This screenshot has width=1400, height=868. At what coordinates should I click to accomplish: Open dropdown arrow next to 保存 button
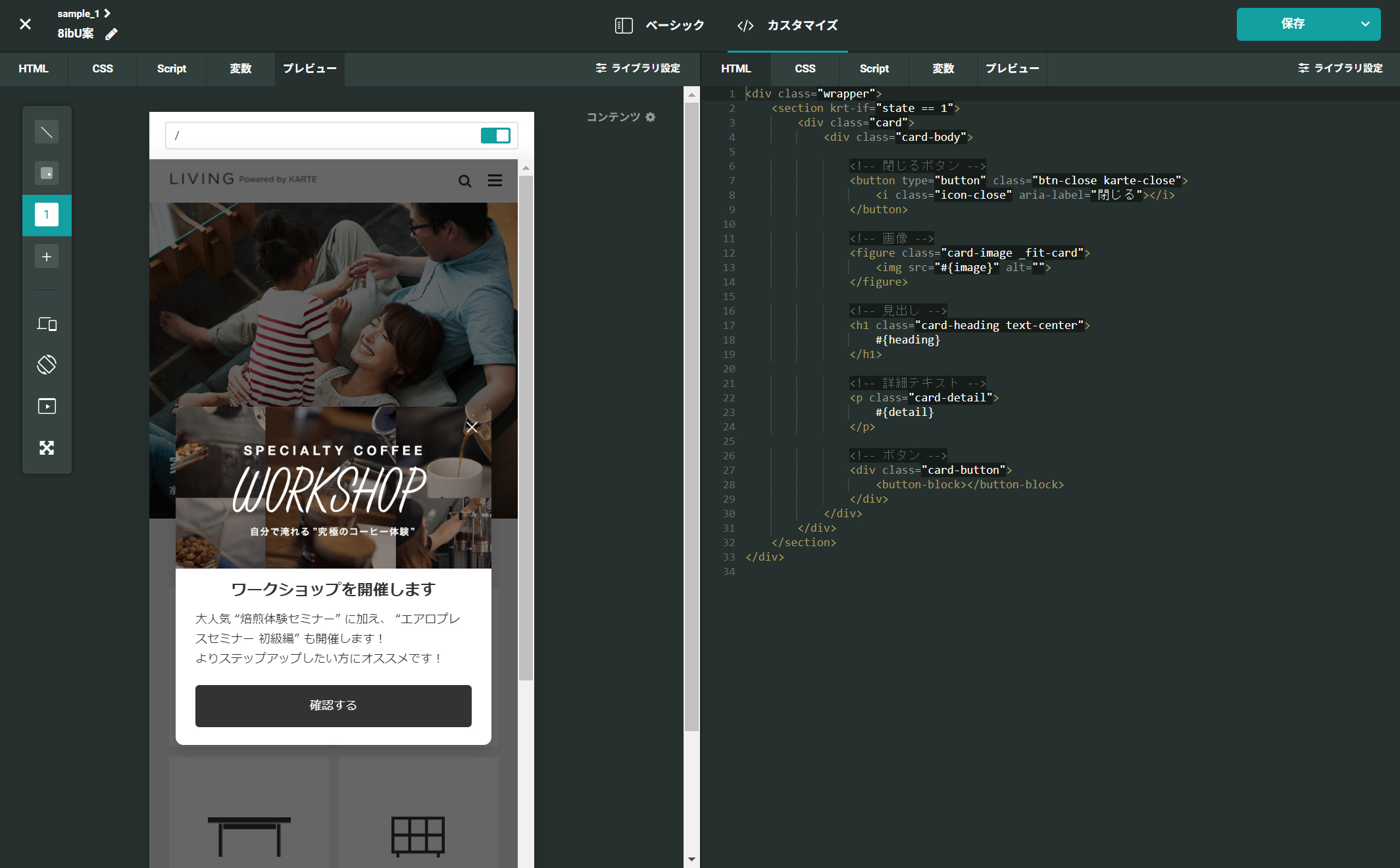[1365, 24]
